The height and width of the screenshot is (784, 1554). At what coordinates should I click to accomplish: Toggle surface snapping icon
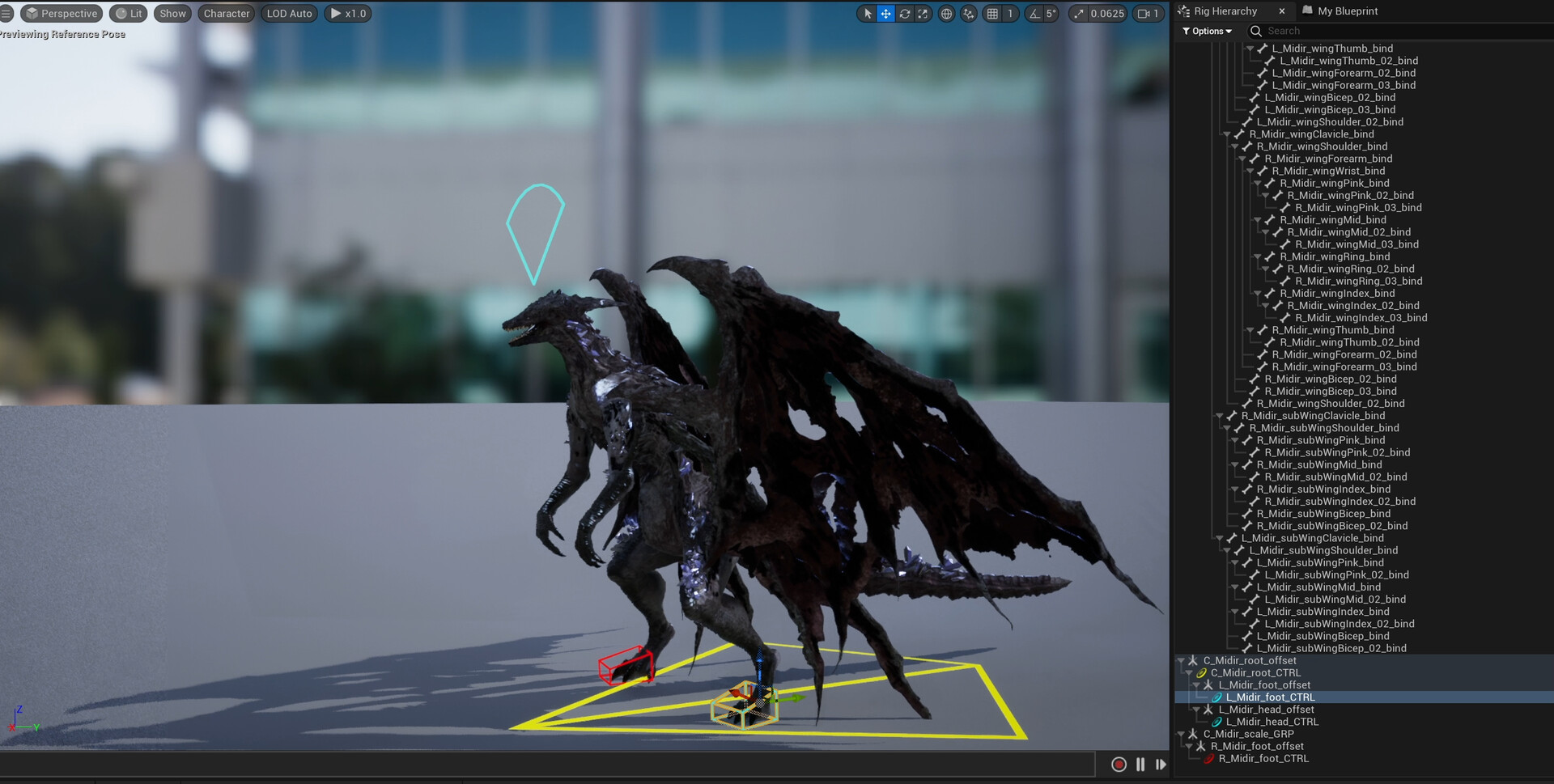968,14
